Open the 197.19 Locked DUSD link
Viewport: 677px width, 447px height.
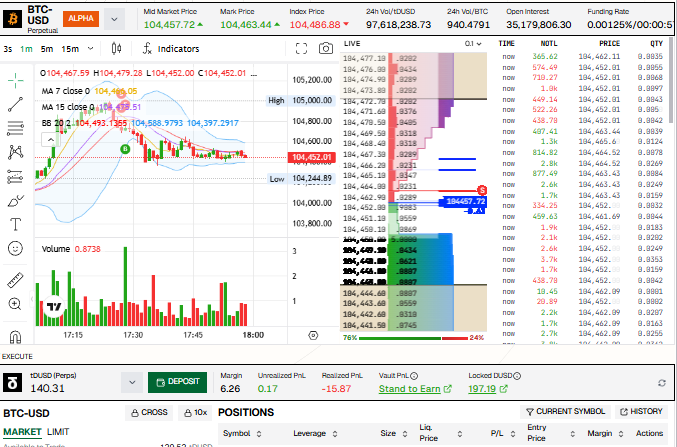488,389
